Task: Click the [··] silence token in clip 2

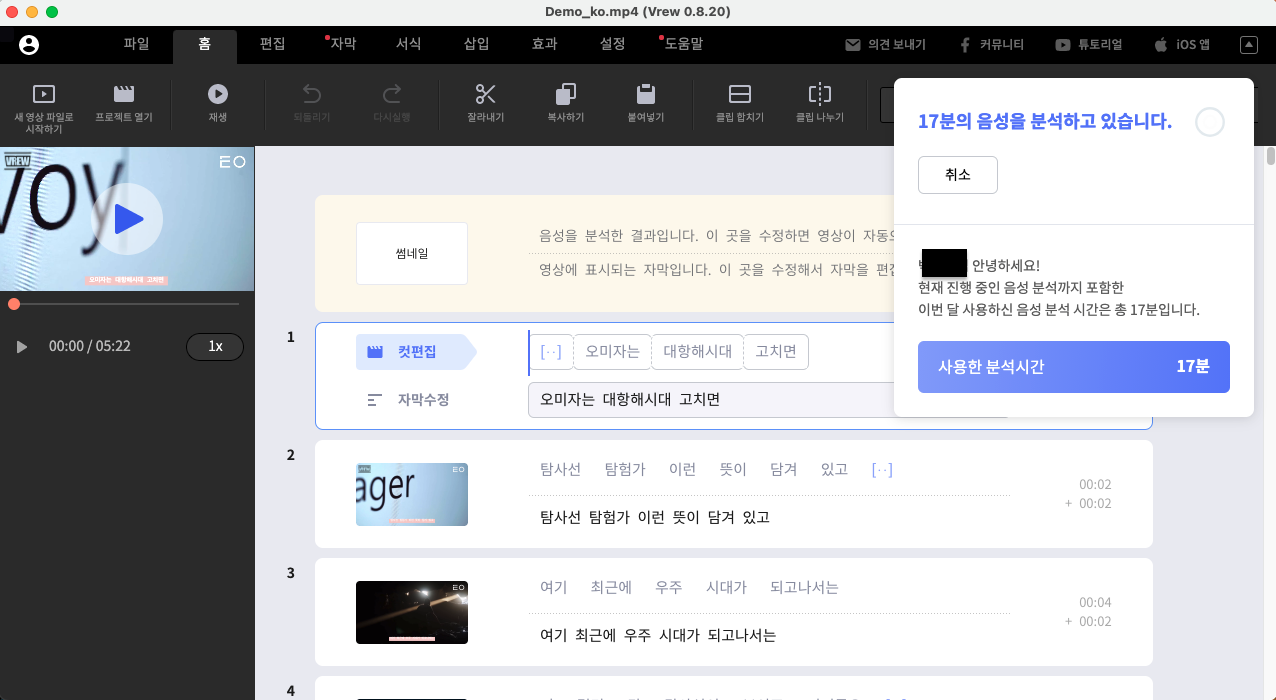Action: pyautogui.click(x=882, y=470)
